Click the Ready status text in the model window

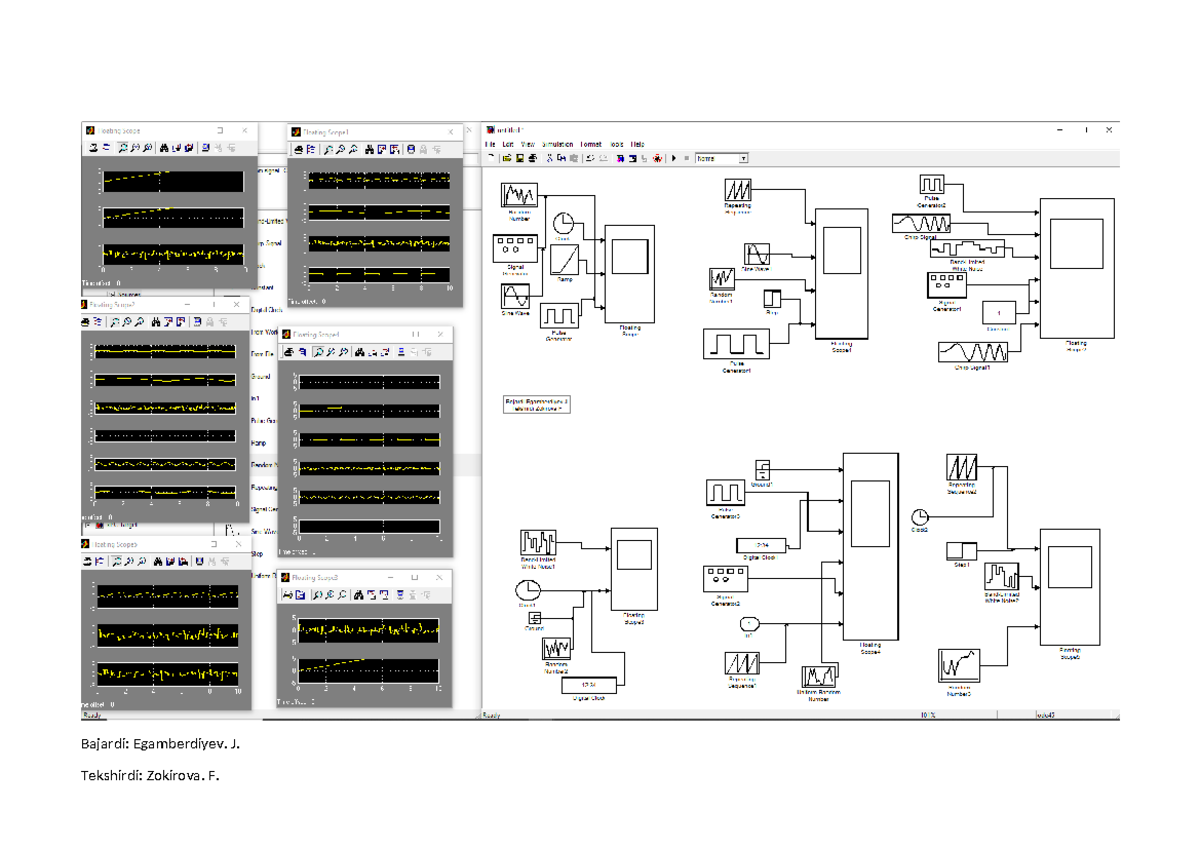coord(491,715)
